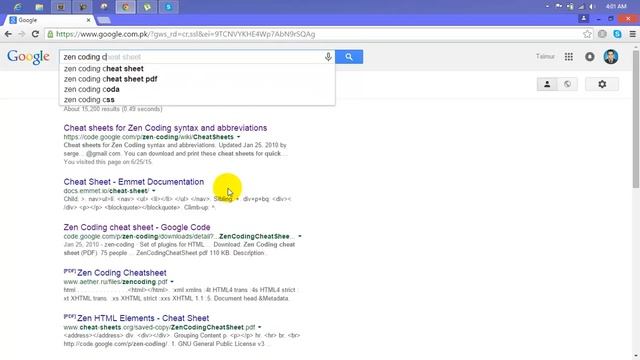Choose suggestion 'zen coding cheat sheet'

point(104,69)
